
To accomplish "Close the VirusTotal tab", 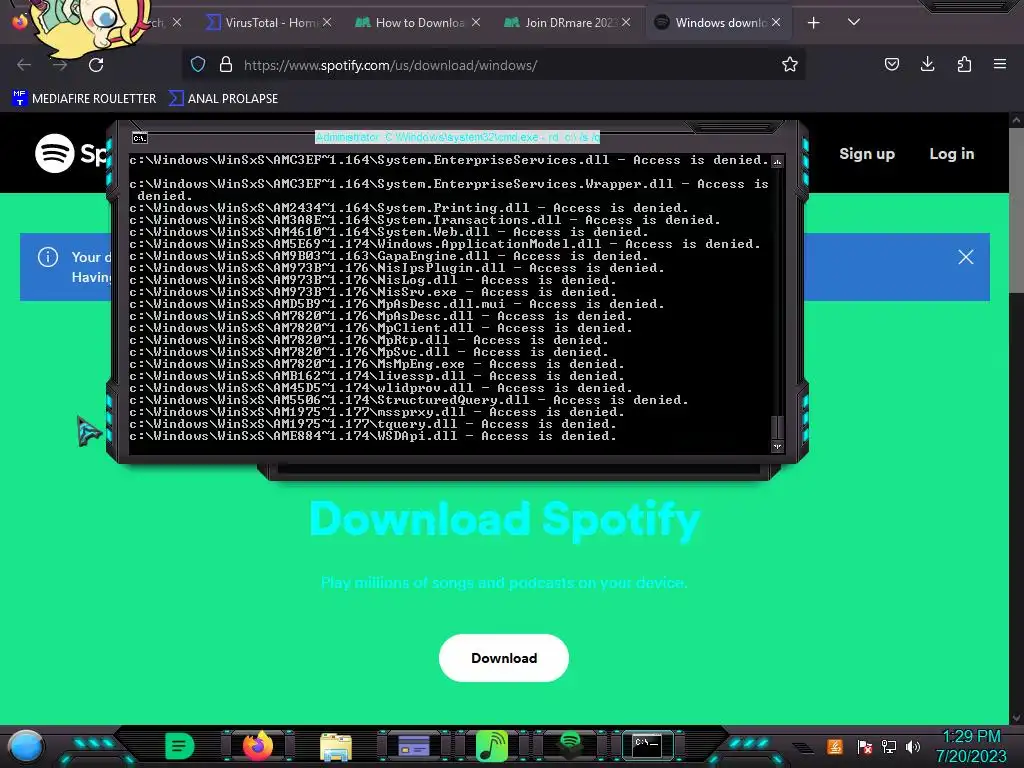I will 327,22.
